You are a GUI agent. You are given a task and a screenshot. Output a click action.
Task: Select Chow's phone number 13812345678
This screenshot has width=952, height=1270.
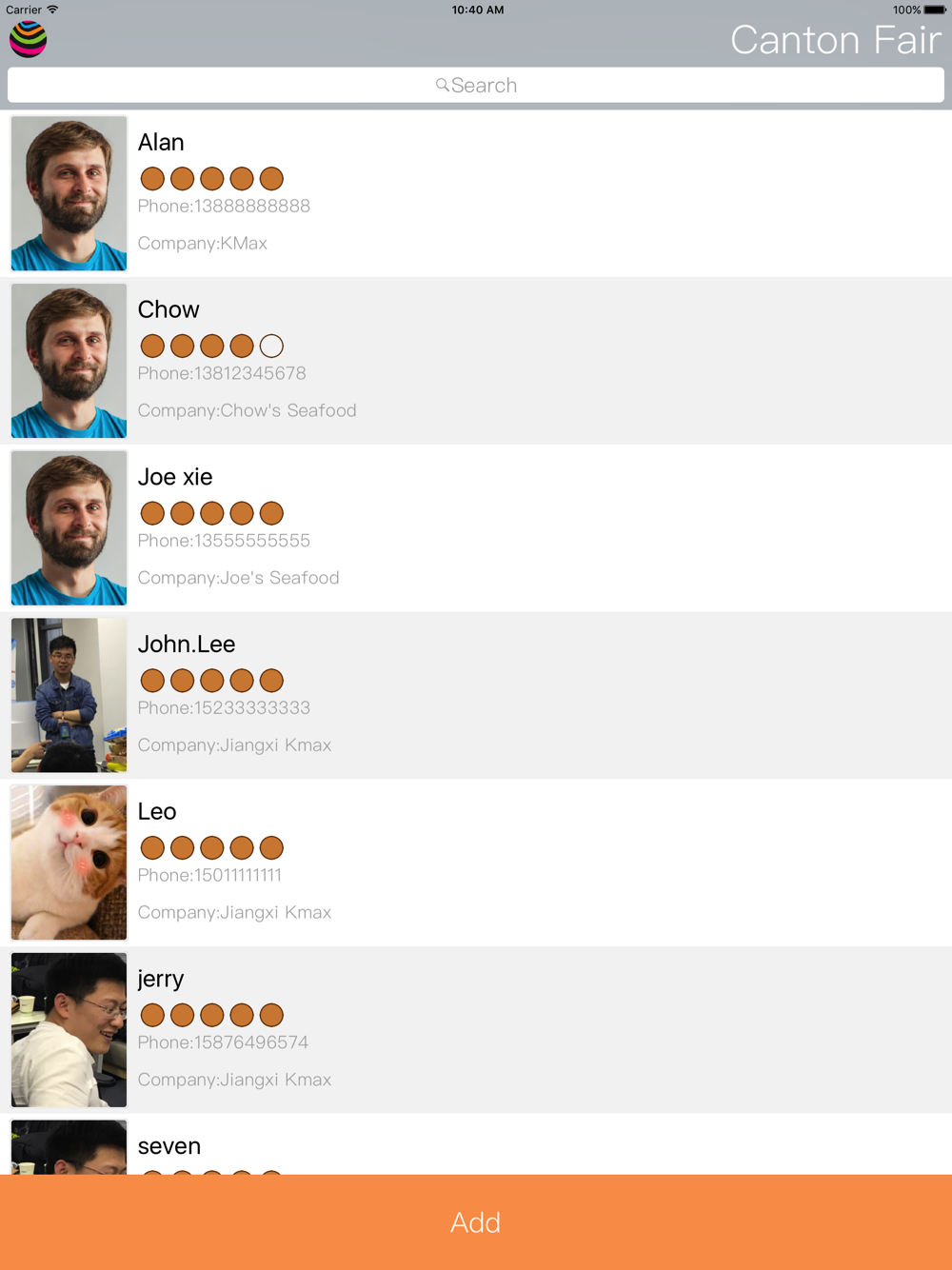[222, 373]
